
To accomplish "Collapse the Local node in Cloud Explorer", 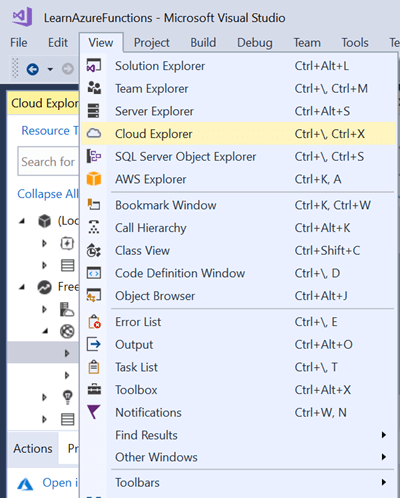I will click(x=22, y=221).
